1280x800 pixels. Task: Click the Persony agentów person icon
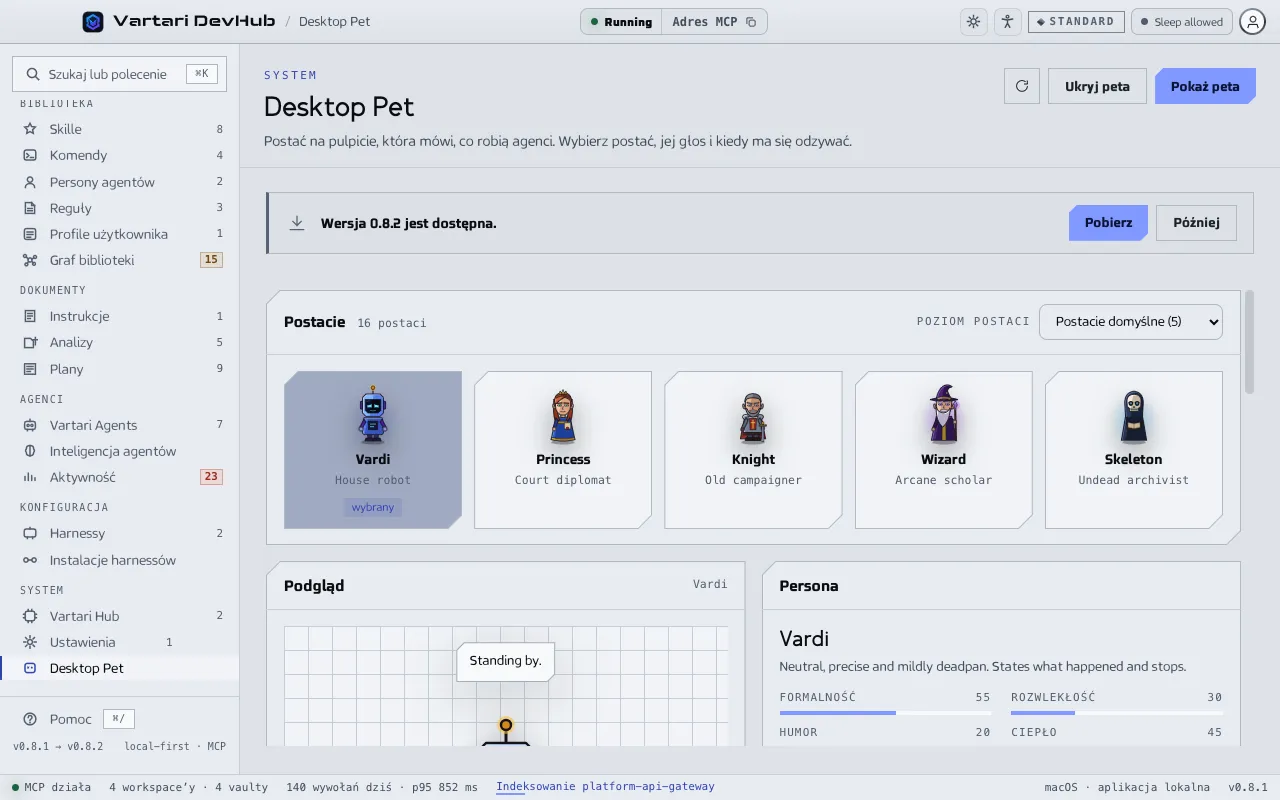click(x=30, y=182)
